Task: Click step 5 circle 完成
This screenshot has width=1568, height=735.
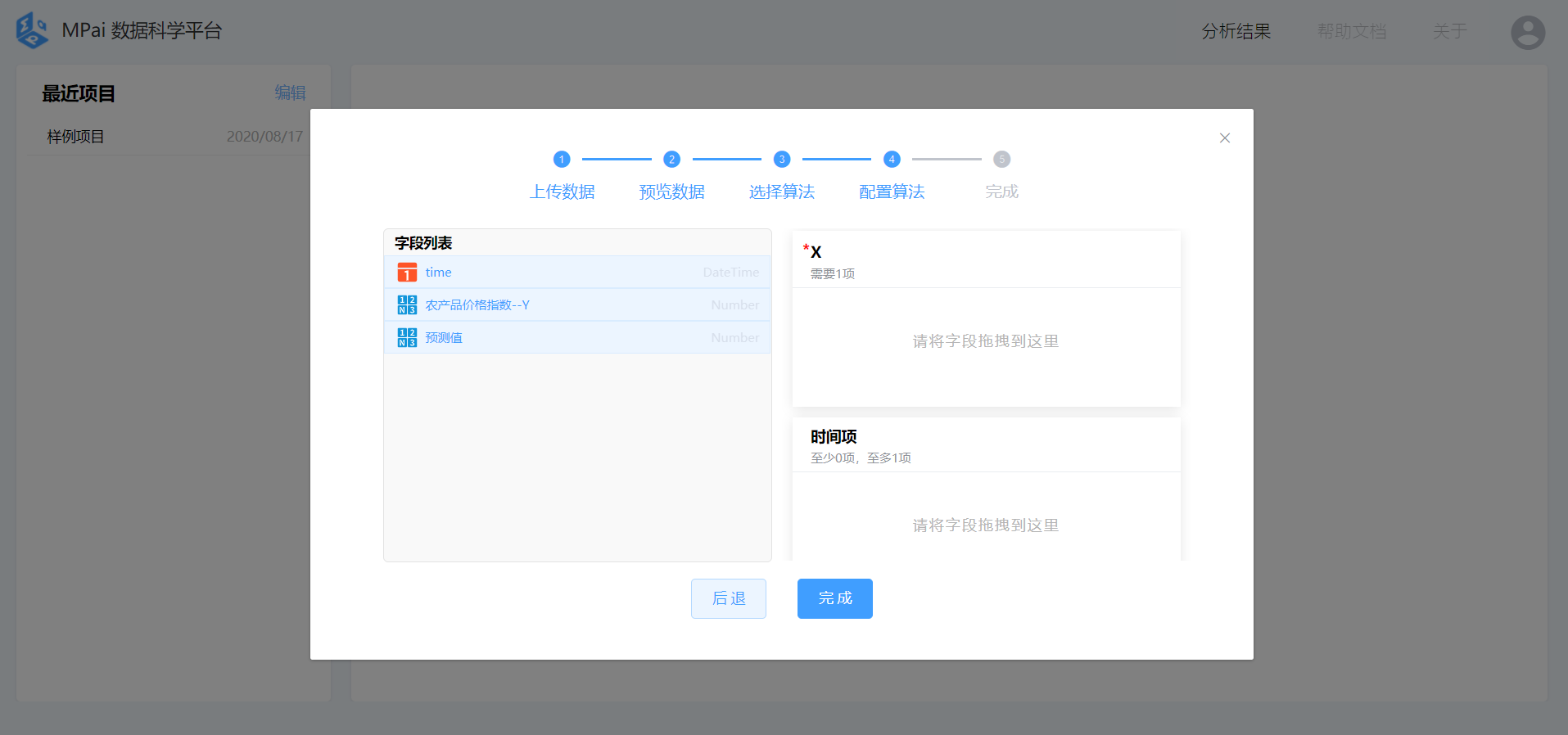Action: click(x=1001, y=160)
